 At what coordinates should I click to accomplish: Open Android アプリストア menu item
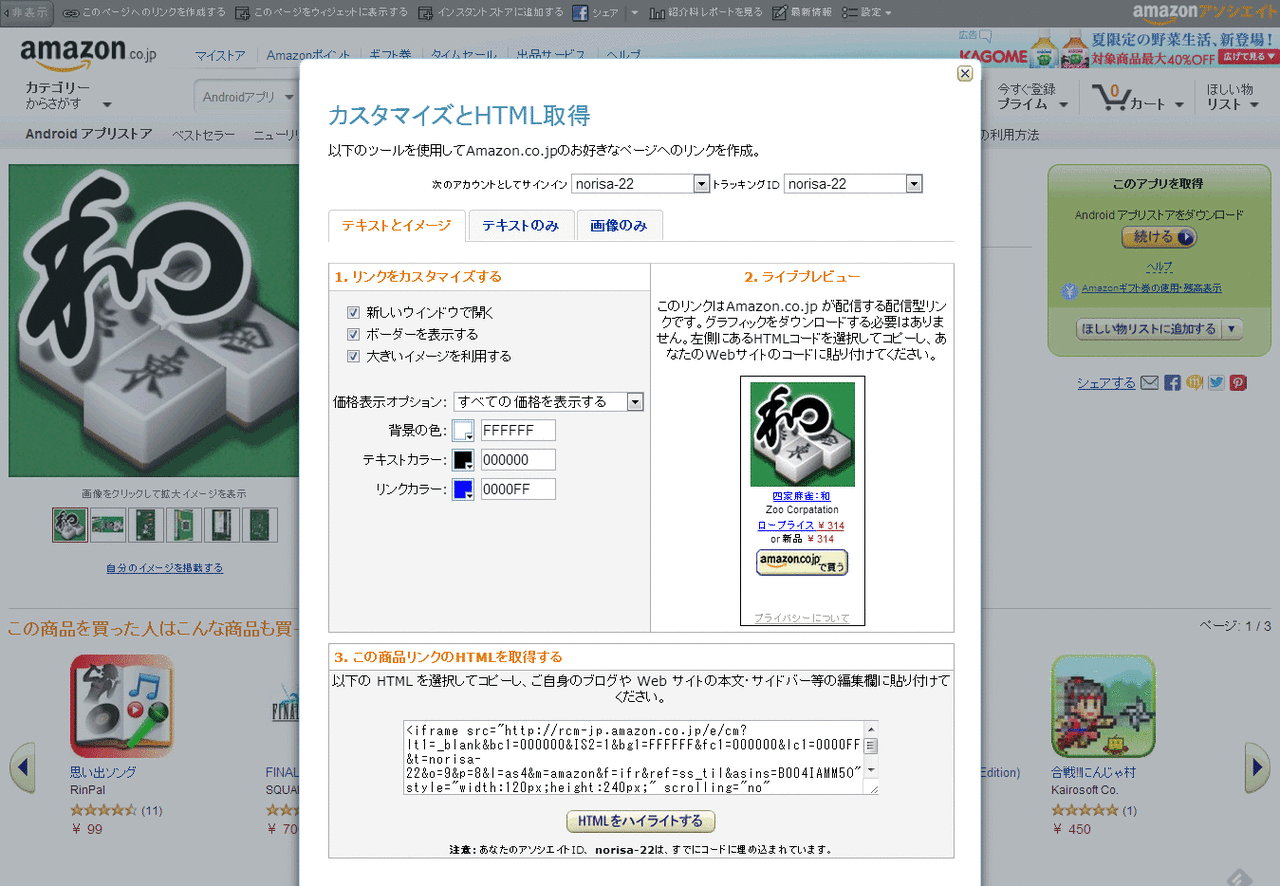tap(89, 134)
